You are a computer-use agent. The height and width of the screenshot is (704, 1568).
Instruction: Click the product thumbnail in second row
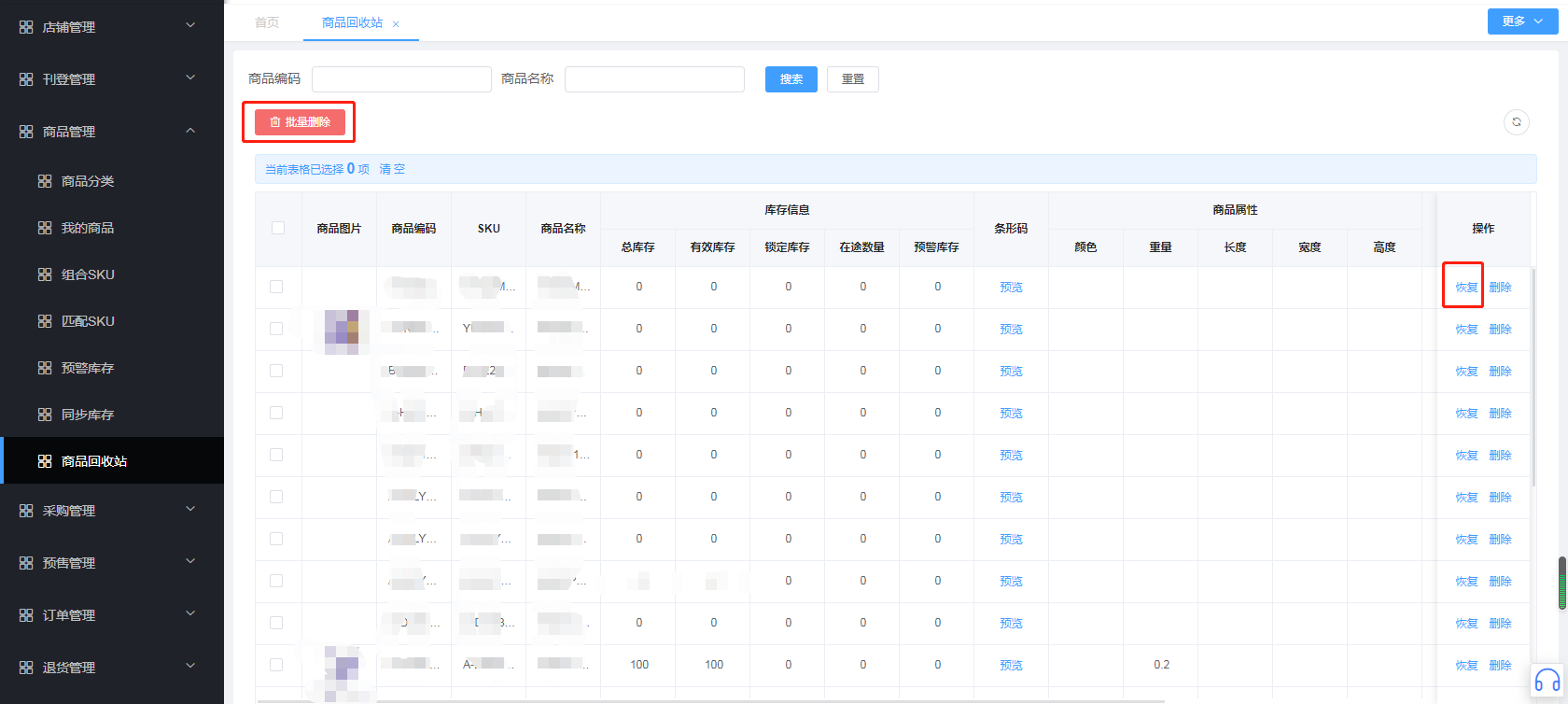coord(341,331)
